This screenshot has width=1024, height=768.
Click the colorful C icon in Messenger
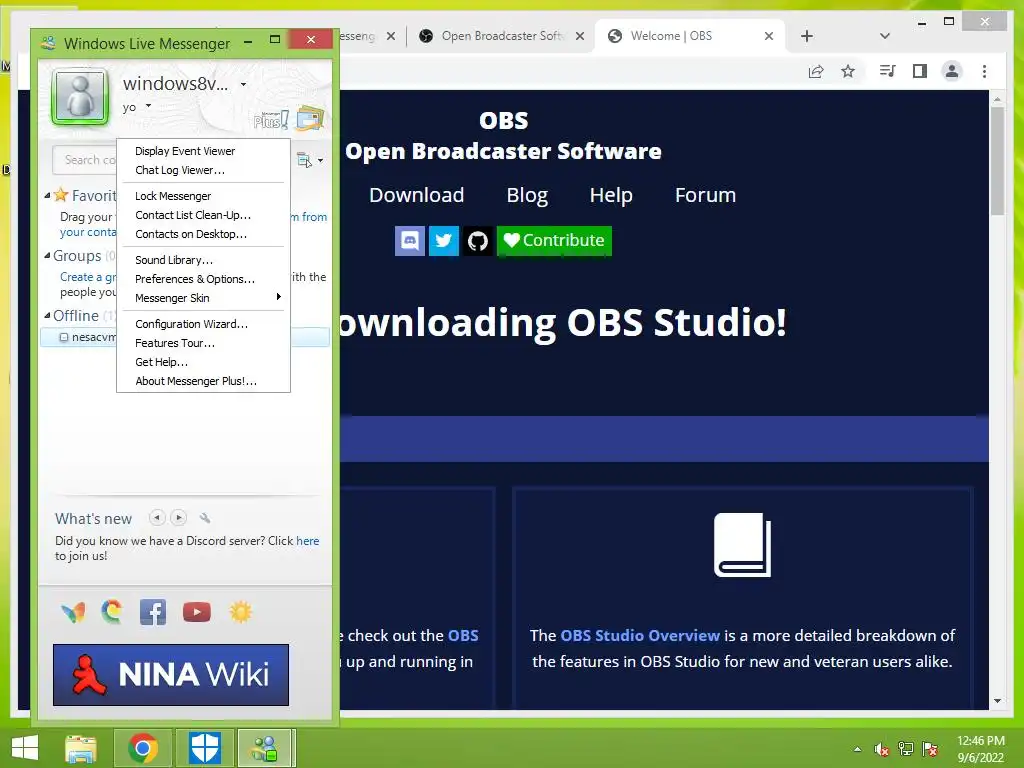[x=112, y=612]
